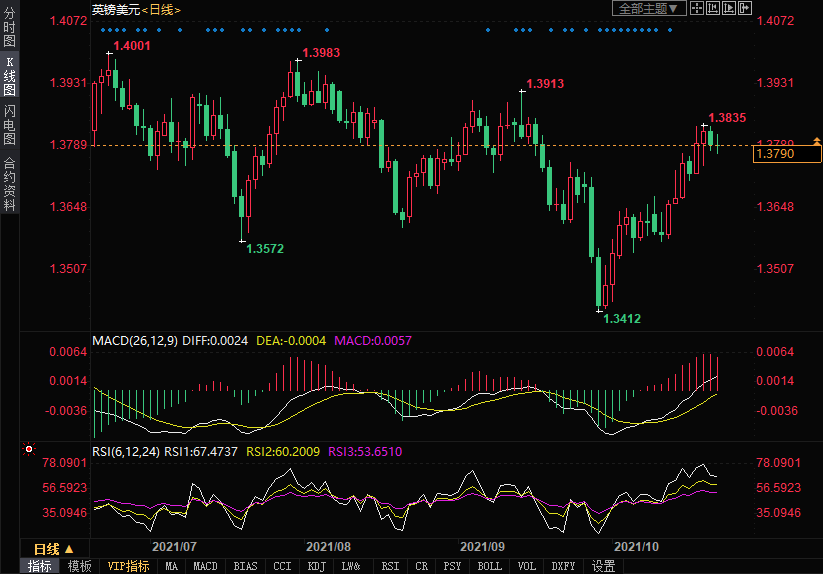Click the exit-arrow panel icon at top right
Screen dimensions: 823x574
pos(745,8)
